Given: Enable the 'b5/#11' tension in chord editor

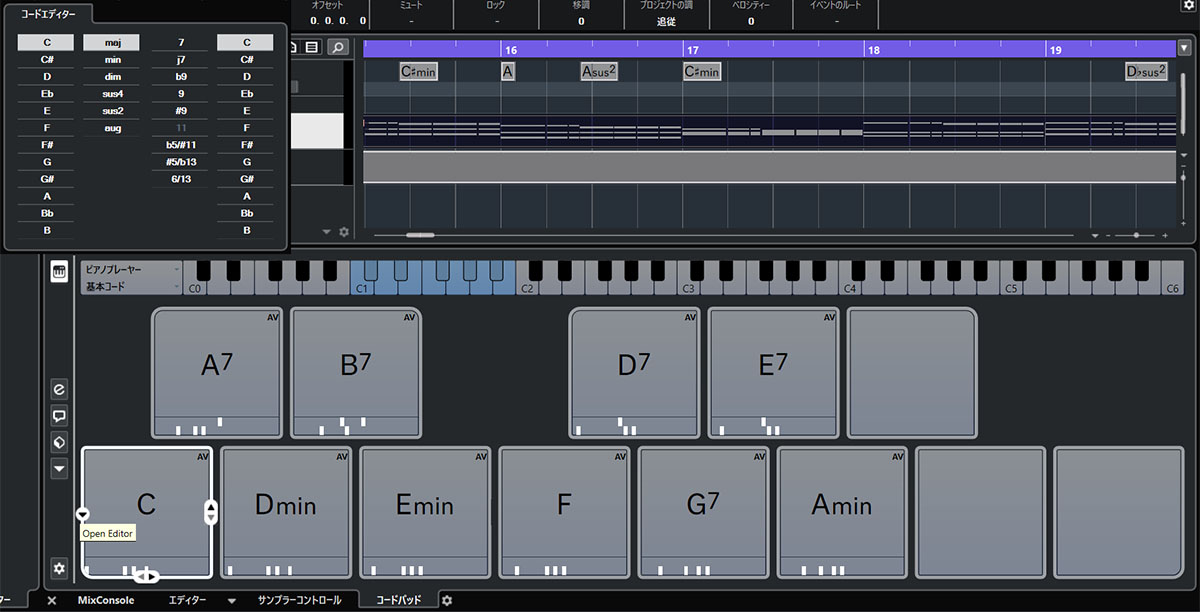Looking at the screenshot, I should coord(180,145).
